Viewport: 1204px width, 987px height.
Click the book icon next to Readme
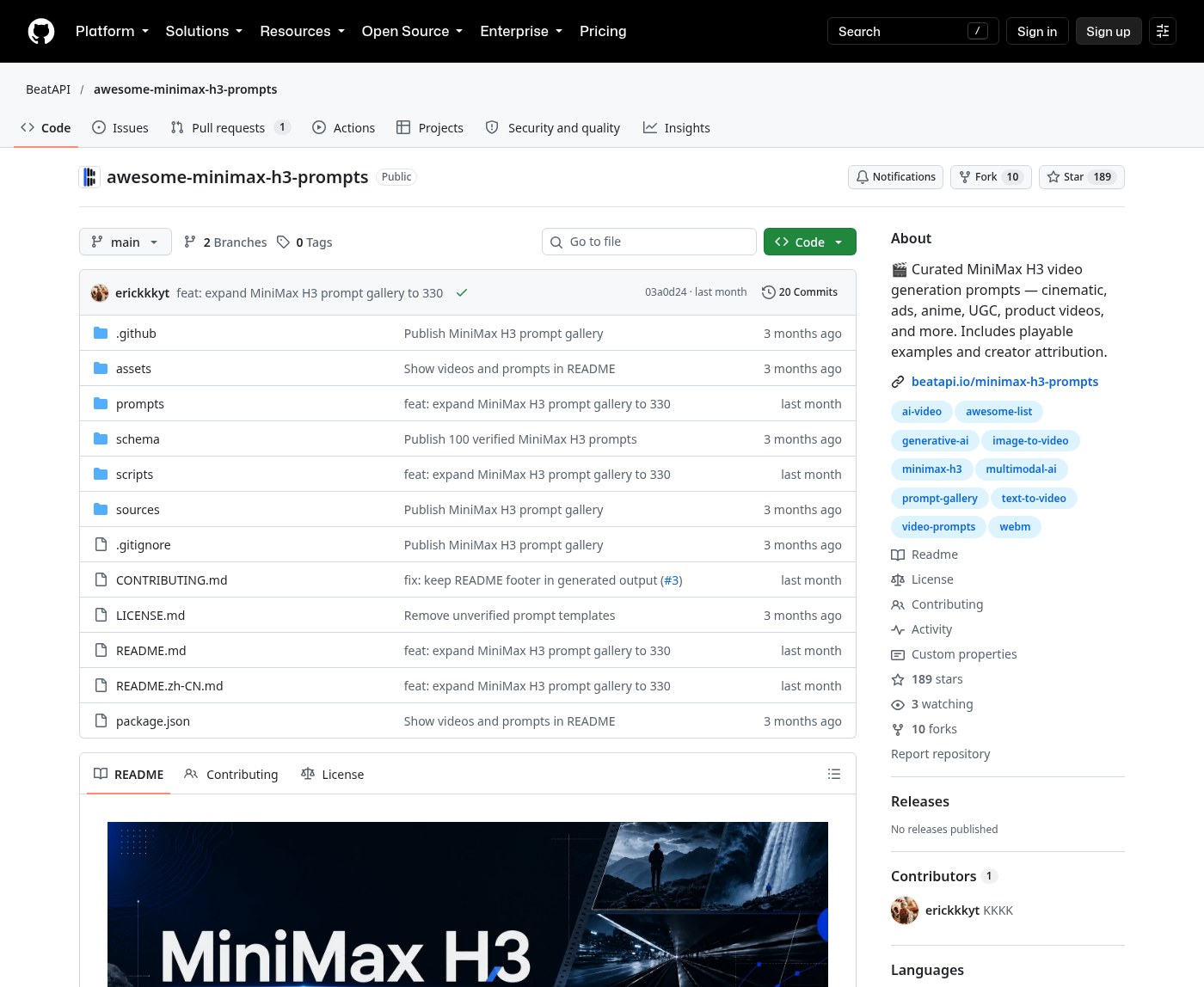pos(898,555)
